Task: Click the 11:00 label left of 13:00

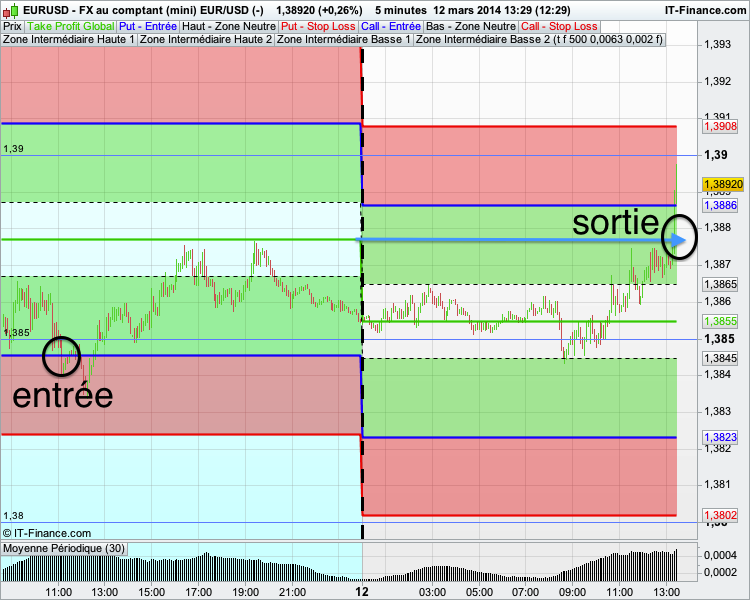Action: 58,592
